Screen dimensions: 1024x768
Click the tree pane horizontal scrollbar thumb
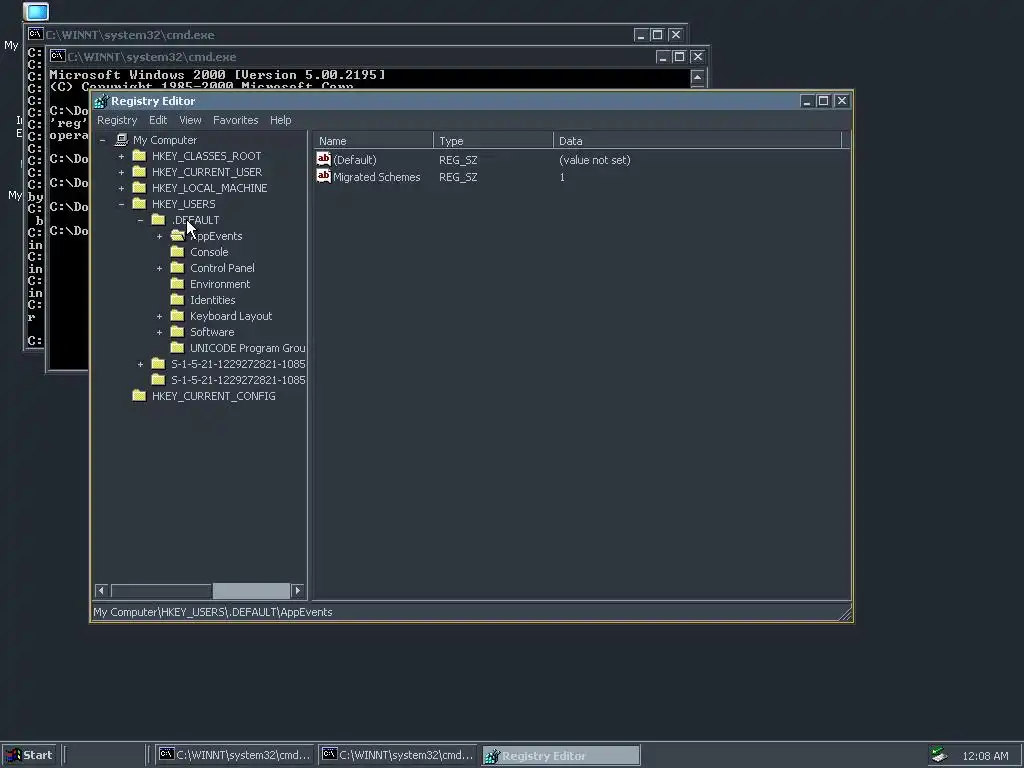tap(251, 590)
